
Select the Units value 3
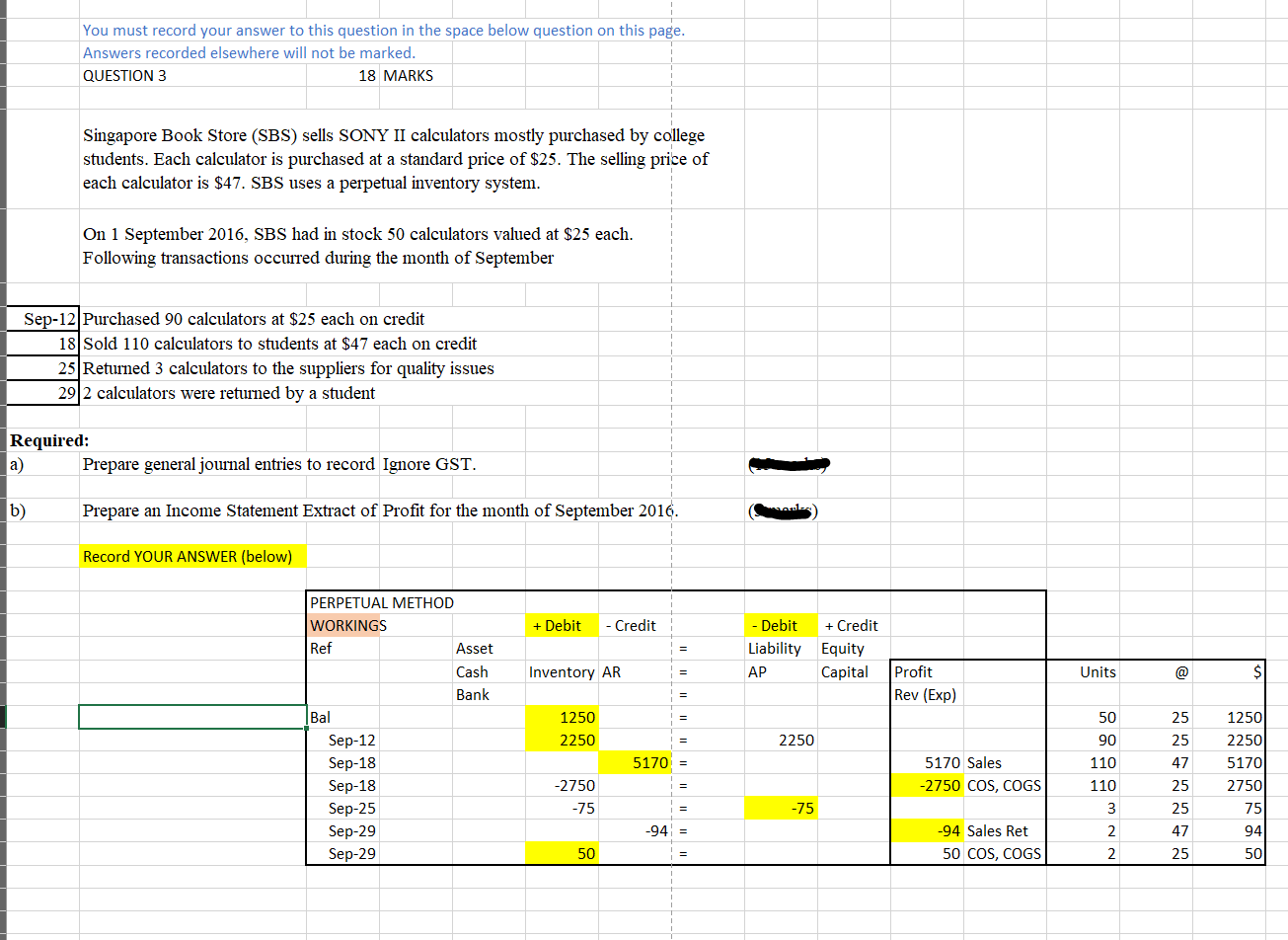point(1111,809)
